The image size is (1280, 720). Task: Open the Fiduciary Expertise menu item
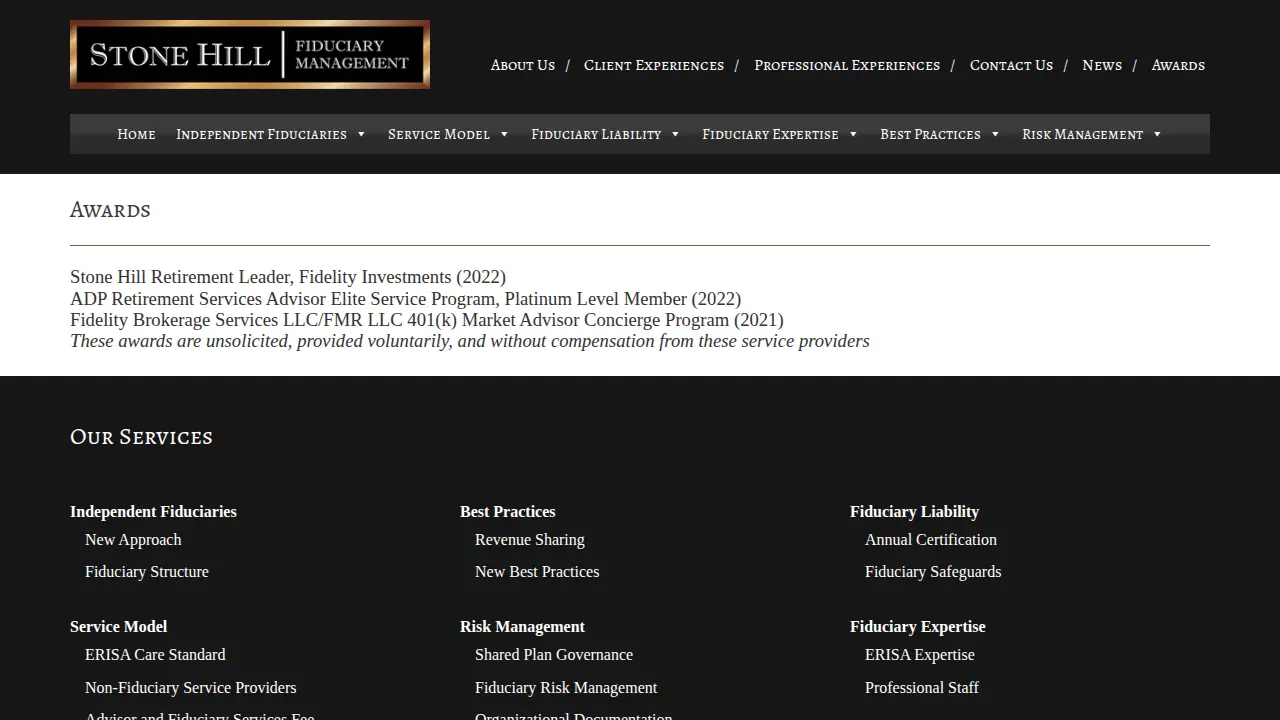pos(770,134)
